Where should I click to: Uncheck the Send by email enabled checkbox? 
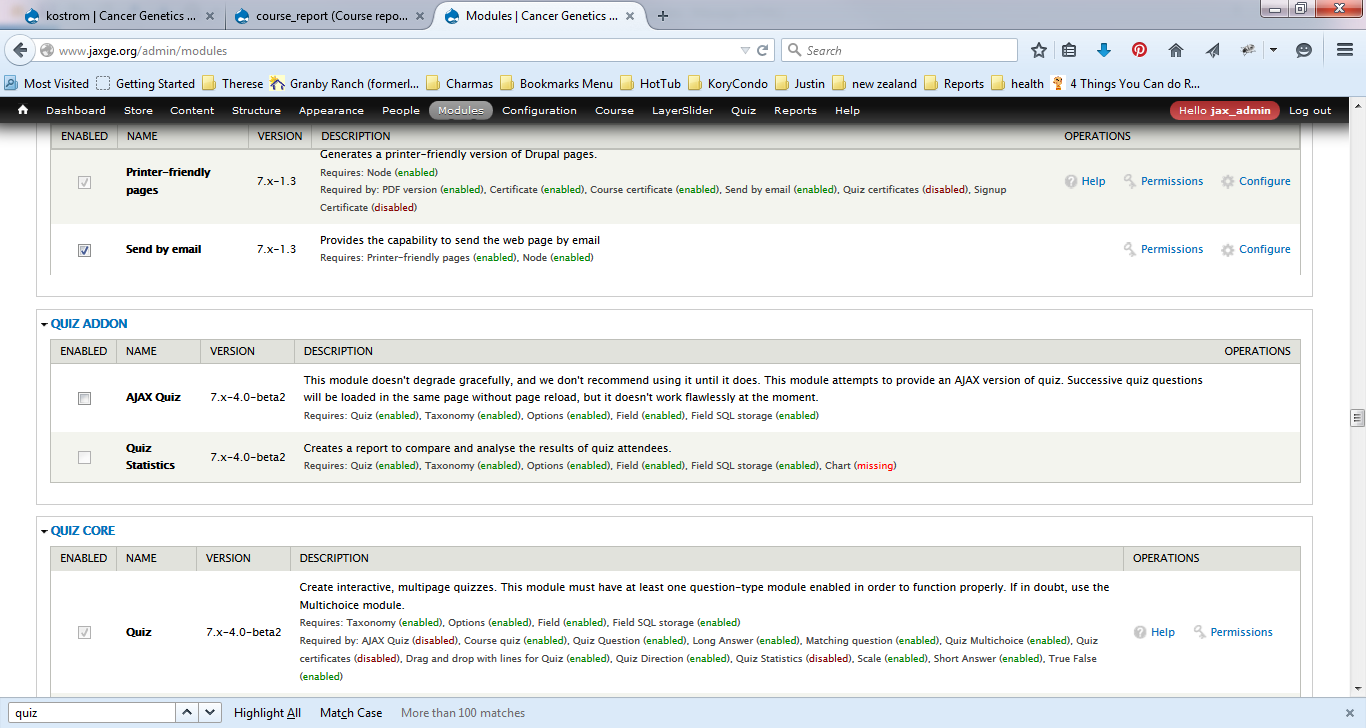[84, 249]
